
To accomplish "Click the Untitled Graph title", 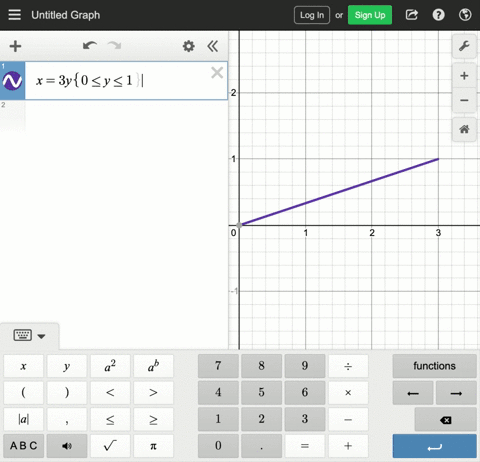I will (65, 15).
